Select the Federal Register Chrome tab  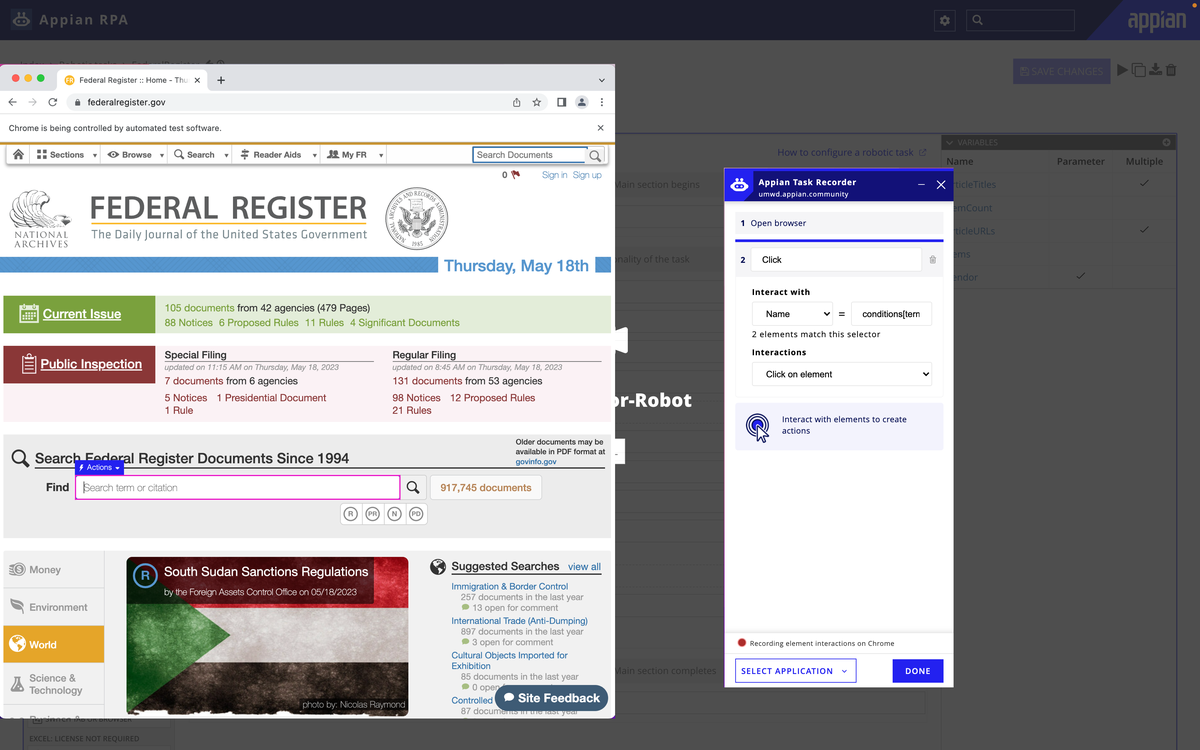tap(131, 80)
